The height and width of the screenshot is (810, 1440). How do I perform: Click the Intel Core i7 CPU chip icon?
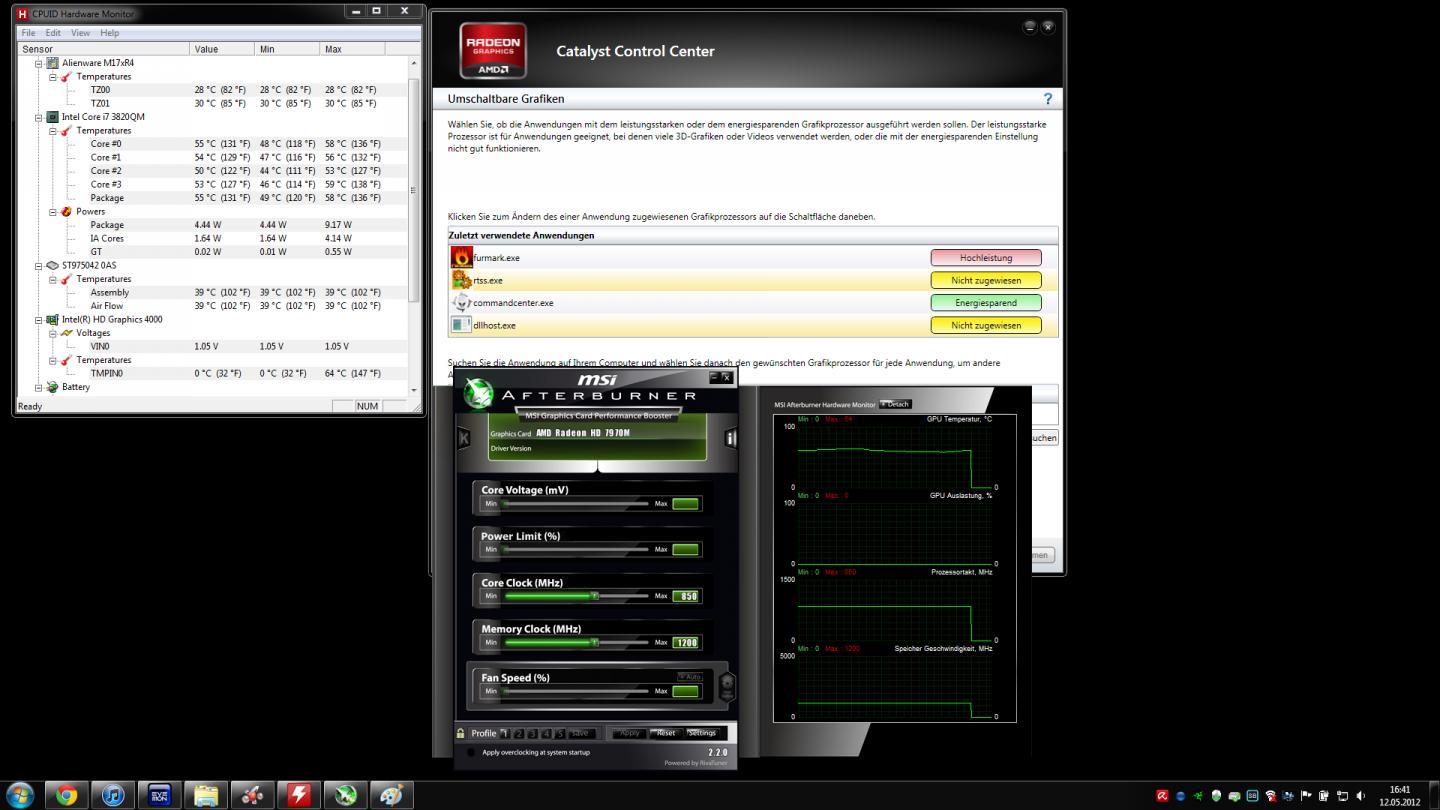point(53,117)
